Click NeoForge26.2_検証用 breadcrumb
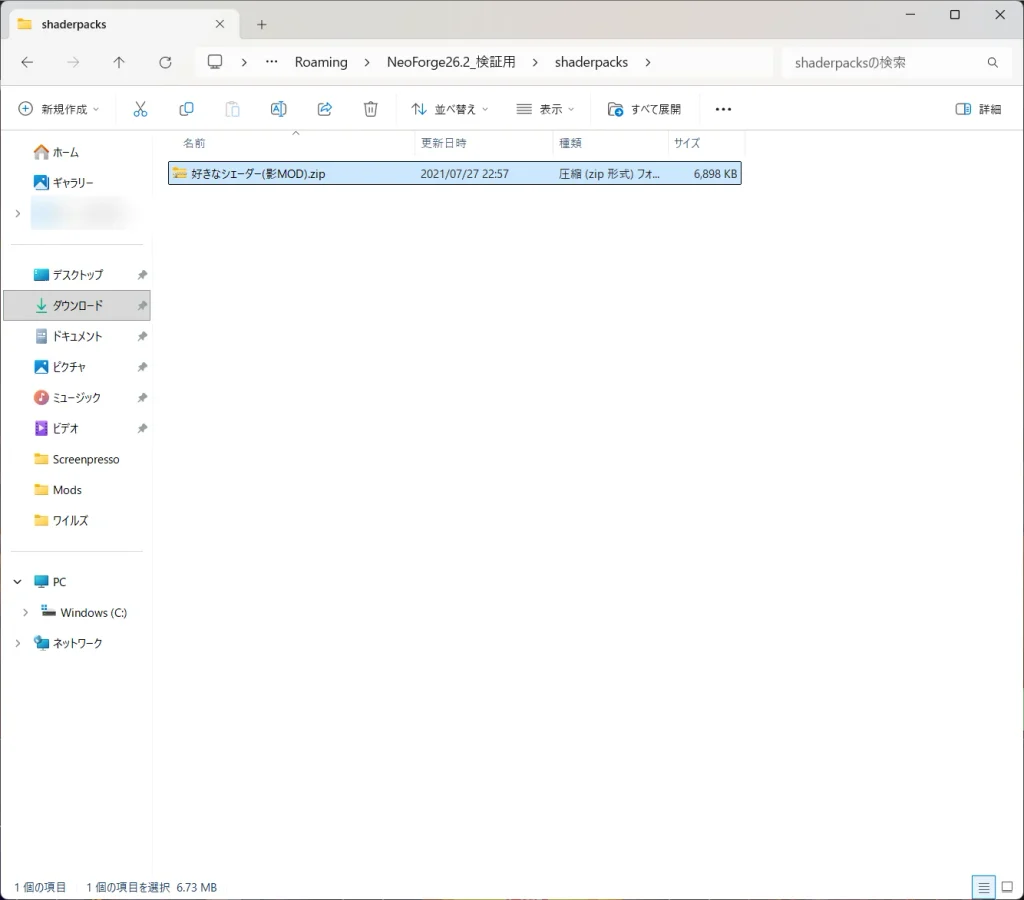The image size is (1024, 900). [x=451, y=62]
